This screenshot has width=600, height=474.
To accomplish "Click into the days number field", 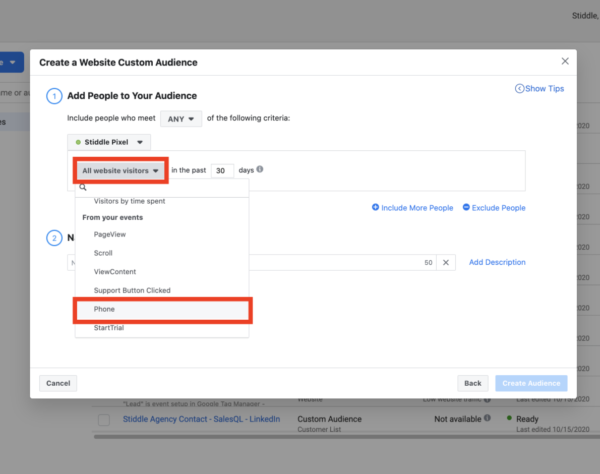I will tap(222, 171).
